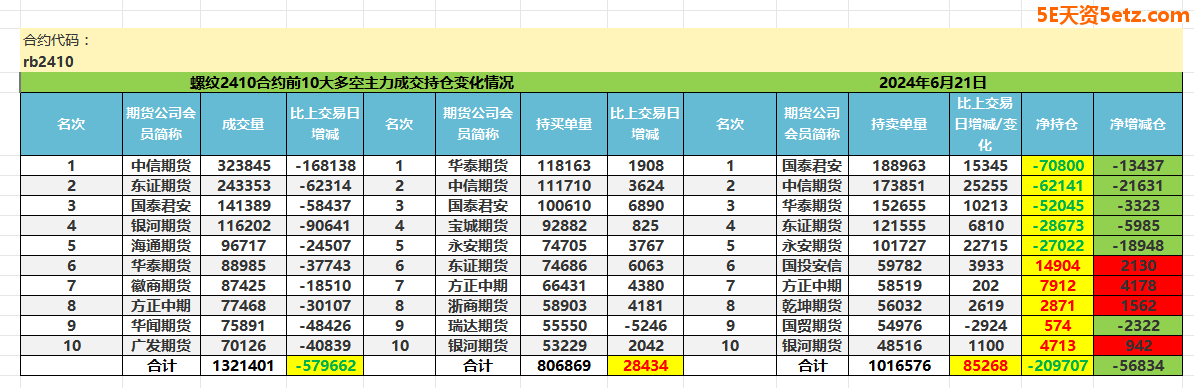Select the date cell 2024年6月21日
This screenshot has width=1194, height=388.
pyautogui.click(x=933, y=82)
